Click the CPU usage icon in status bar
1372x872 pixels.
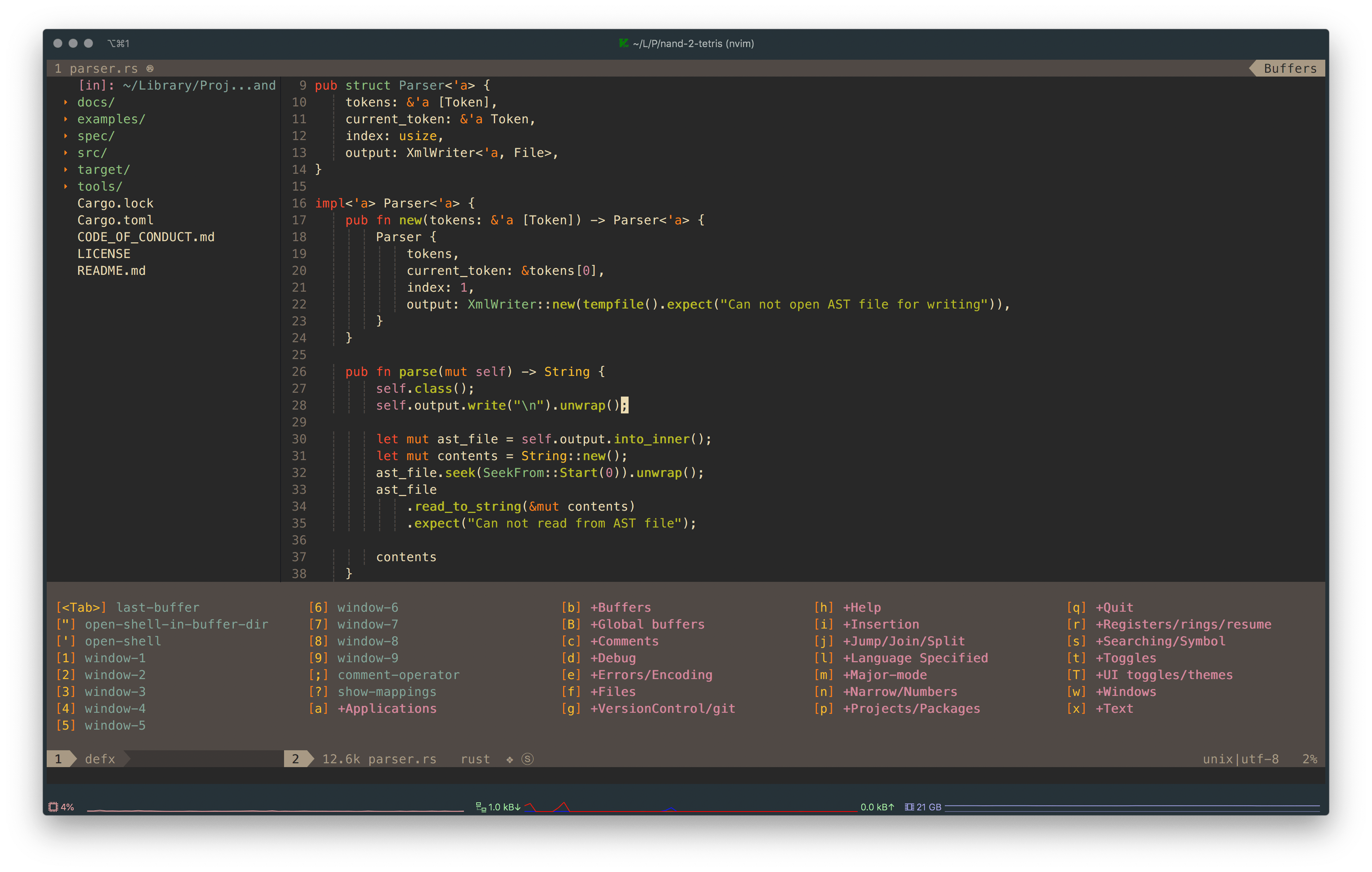point(53,807)
